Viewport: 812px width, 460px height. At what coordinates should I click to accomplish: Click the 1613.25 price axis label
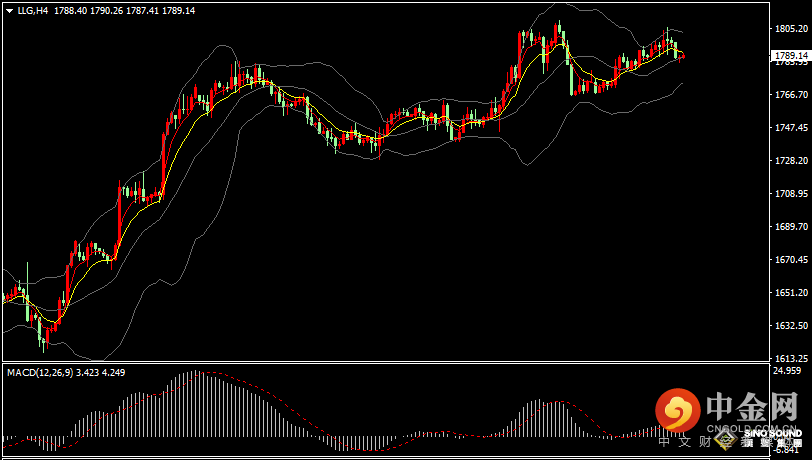[x=790, y=358]
